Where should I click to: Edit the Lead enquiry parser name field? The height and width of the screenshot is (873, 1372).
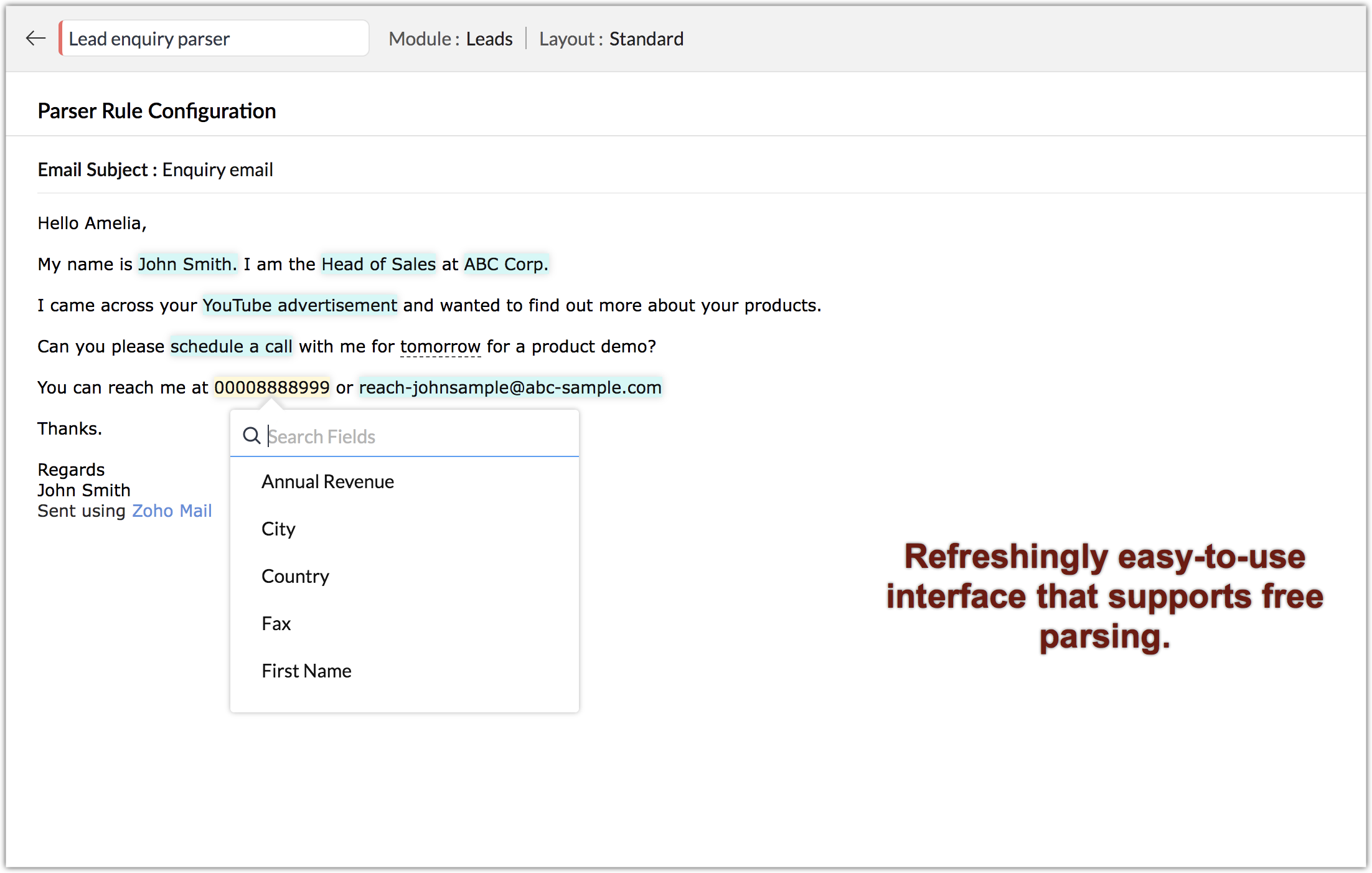point(214,39)
